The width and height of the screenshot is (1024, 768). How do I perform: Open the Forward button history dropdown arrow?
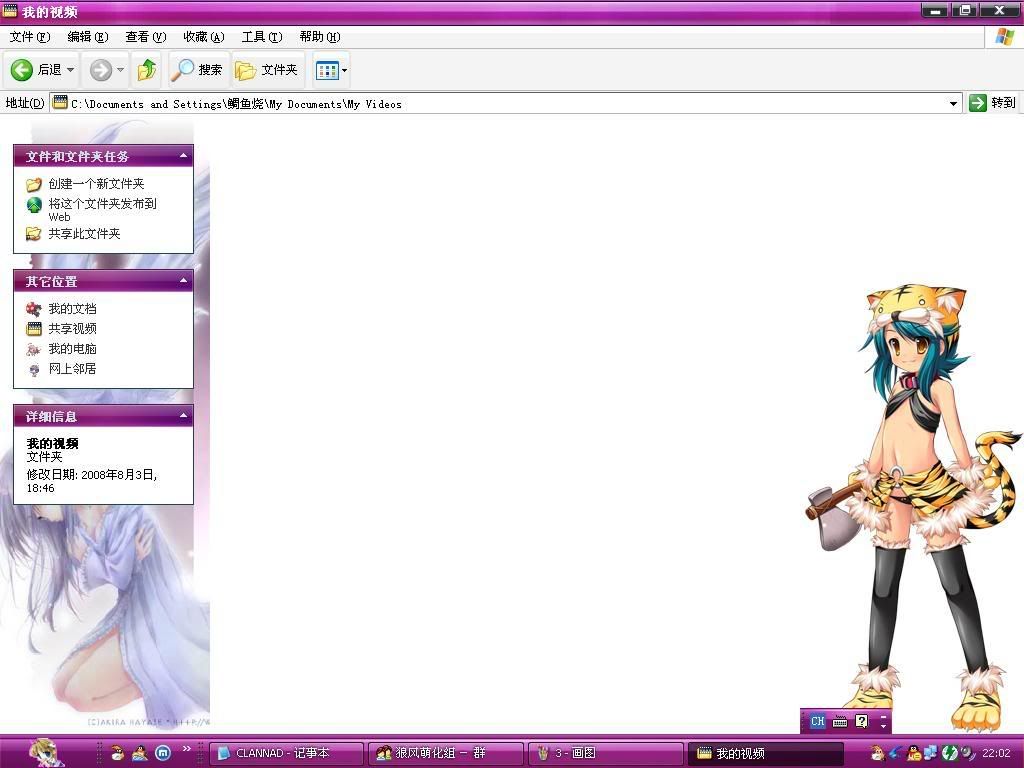click(x=121, y=70)
